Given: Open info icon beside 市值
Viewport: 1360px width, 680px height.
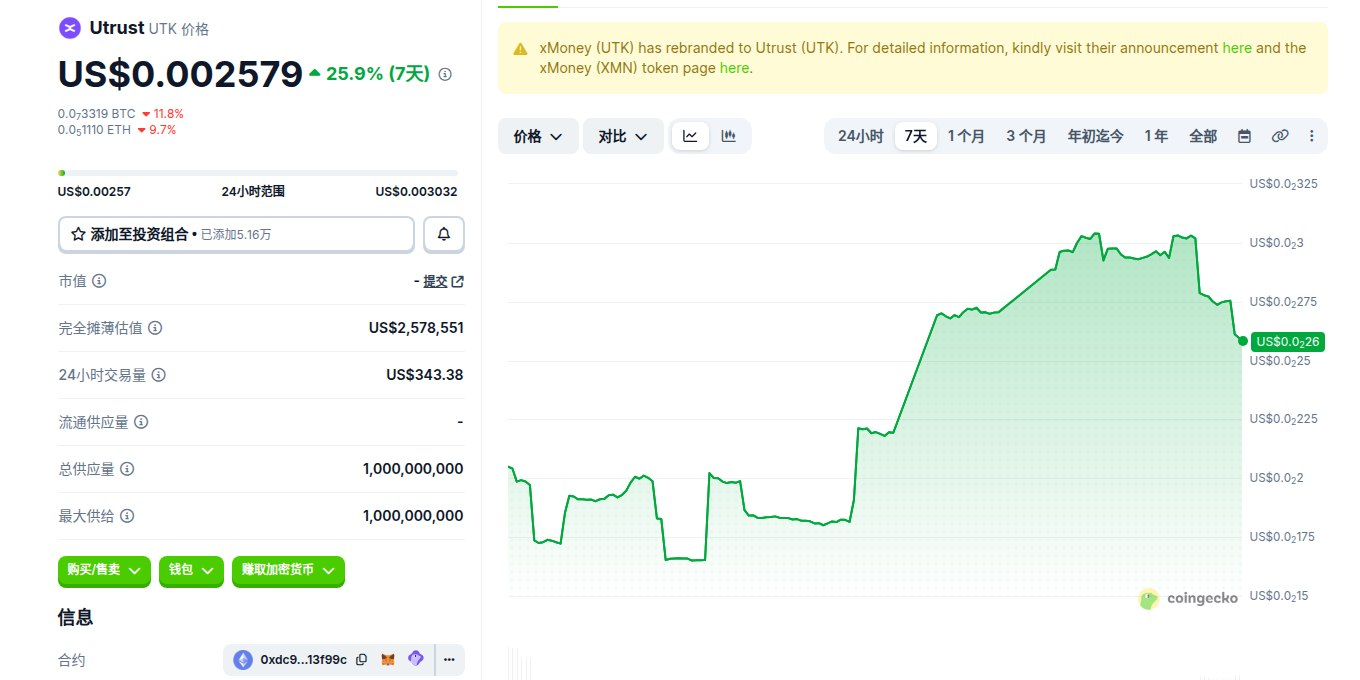Looking at the screenshot, I should point(99,281).
